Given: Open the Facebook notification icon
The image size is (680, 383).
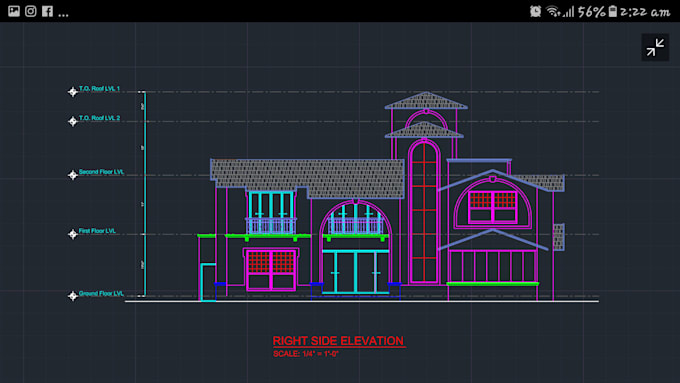Looking at the screenshot, I should (x=47, y=11).
